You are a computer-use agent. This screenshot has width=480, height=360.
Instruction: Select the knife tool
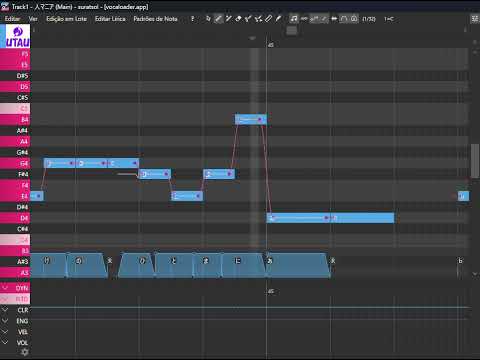point(268,19)
